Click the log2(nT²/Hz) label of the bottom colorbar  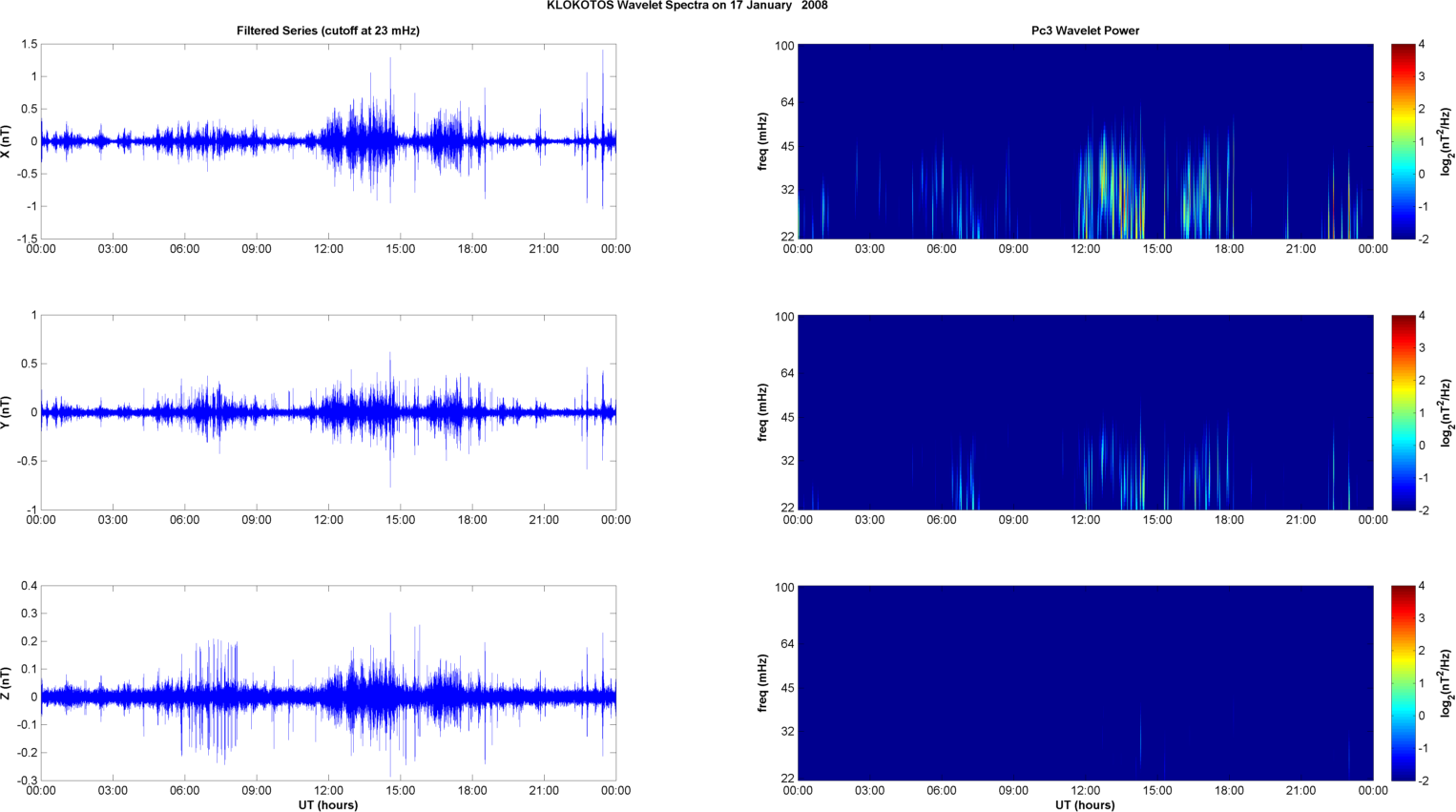click(x=1446, y=683)
